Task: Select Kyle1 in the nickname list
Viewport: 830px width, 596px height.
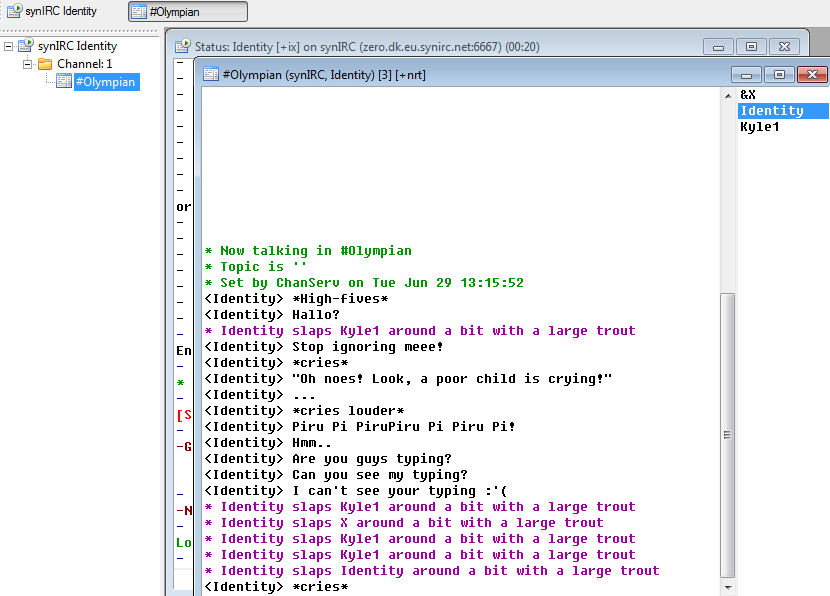Action: tap(759, 127)
